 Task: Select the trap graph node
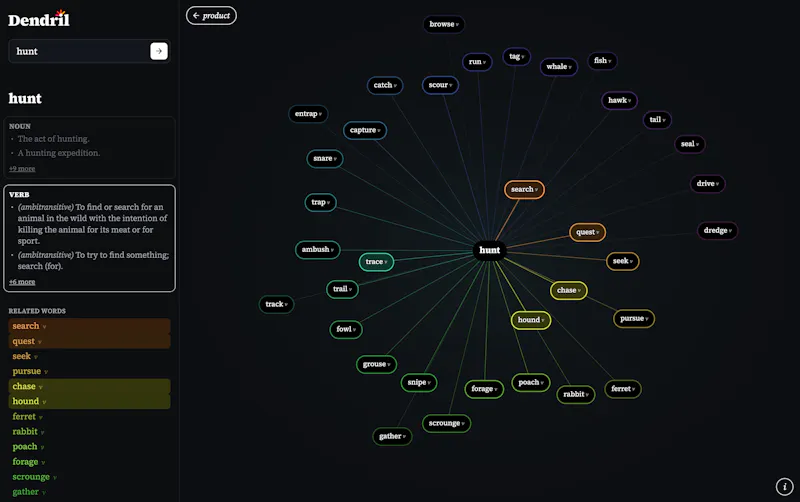(320, 203)
